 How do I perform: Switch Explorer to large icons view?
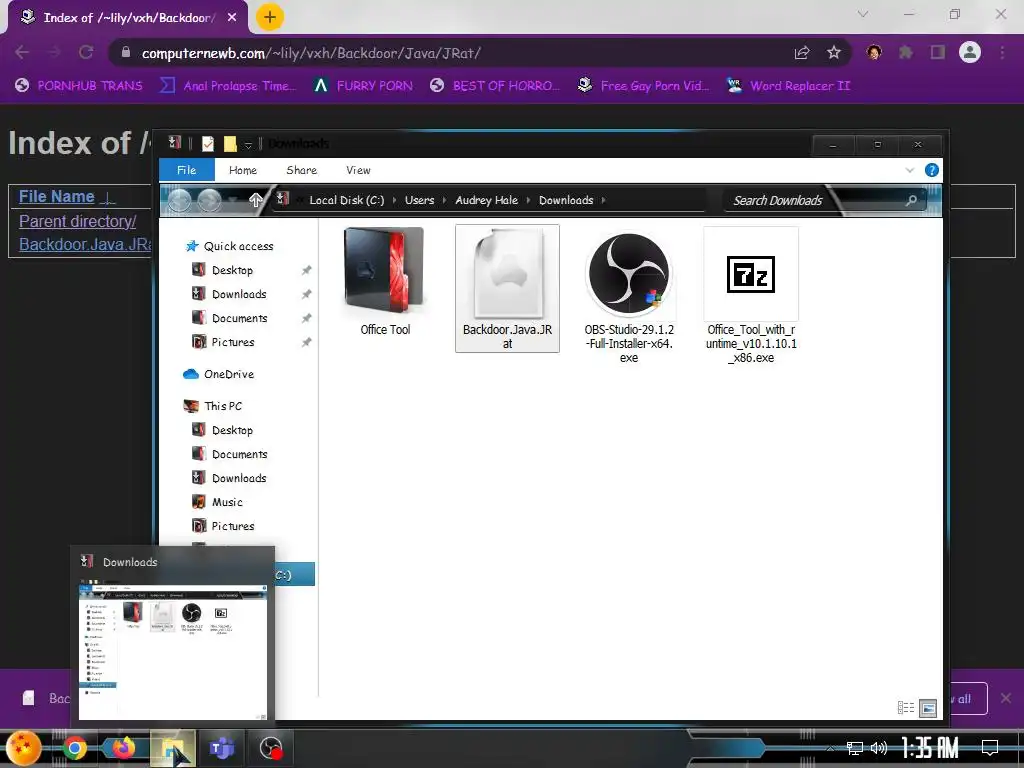928,707
